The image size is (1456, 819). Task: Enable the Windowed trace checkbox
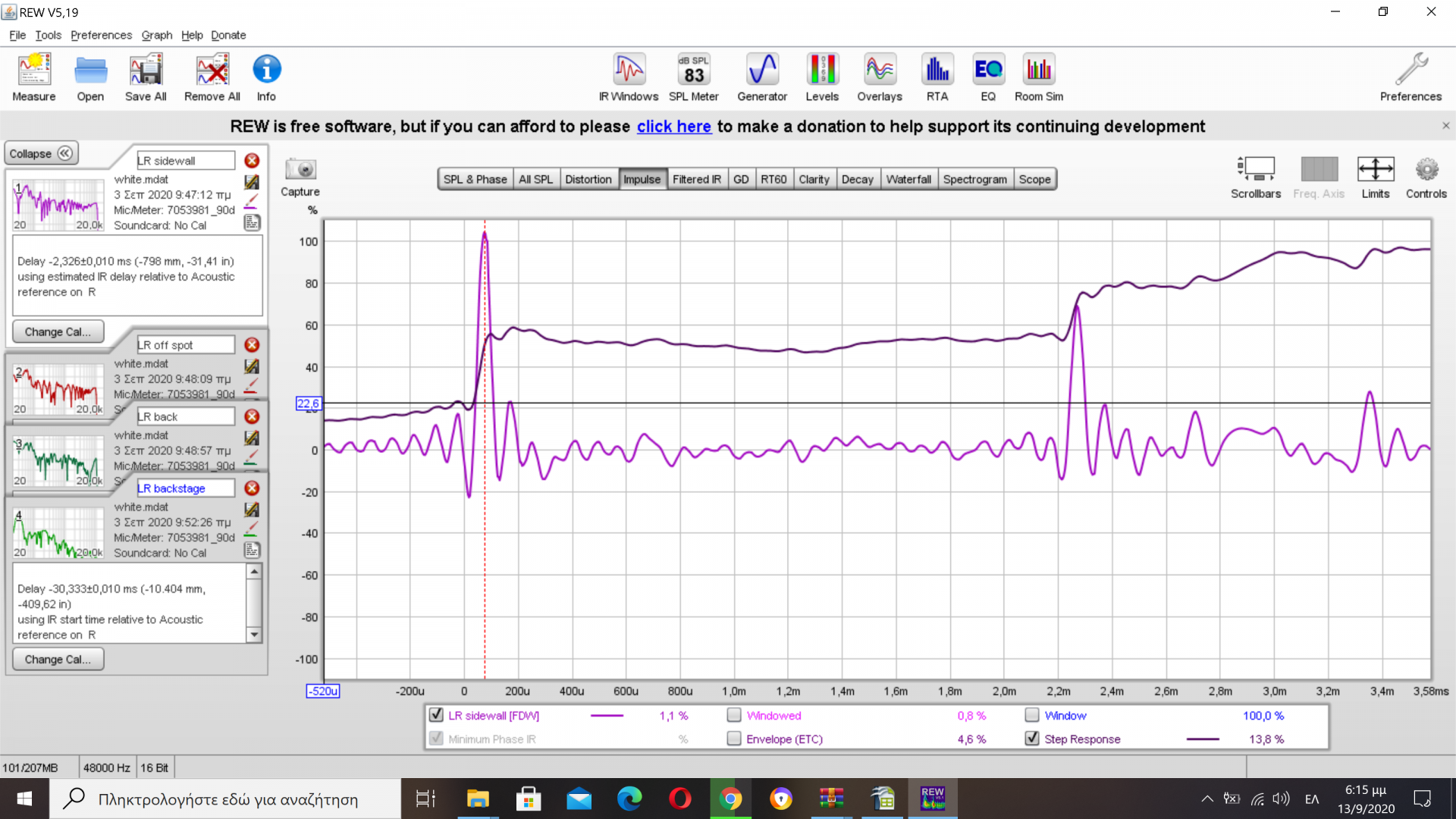(x=733, y=715)
